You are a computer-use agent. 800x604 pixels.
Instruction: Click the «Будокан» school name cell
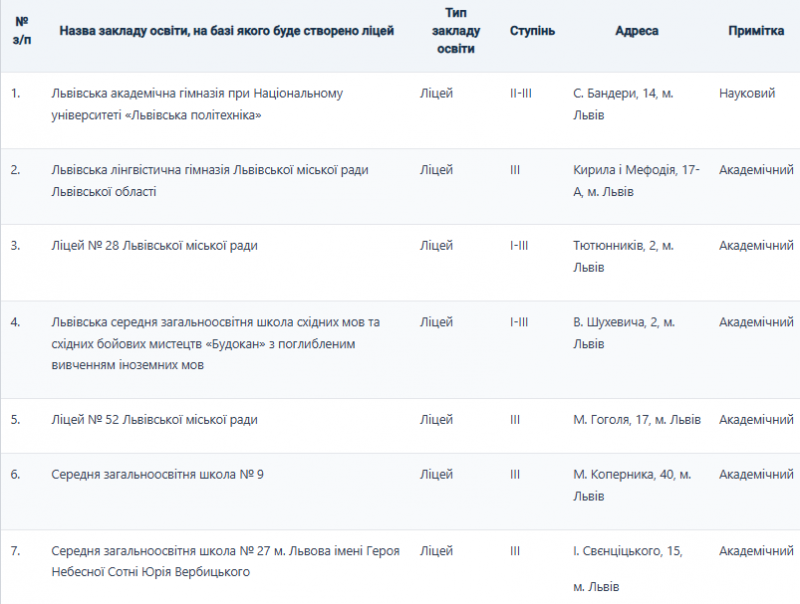(x=215, y=343)
